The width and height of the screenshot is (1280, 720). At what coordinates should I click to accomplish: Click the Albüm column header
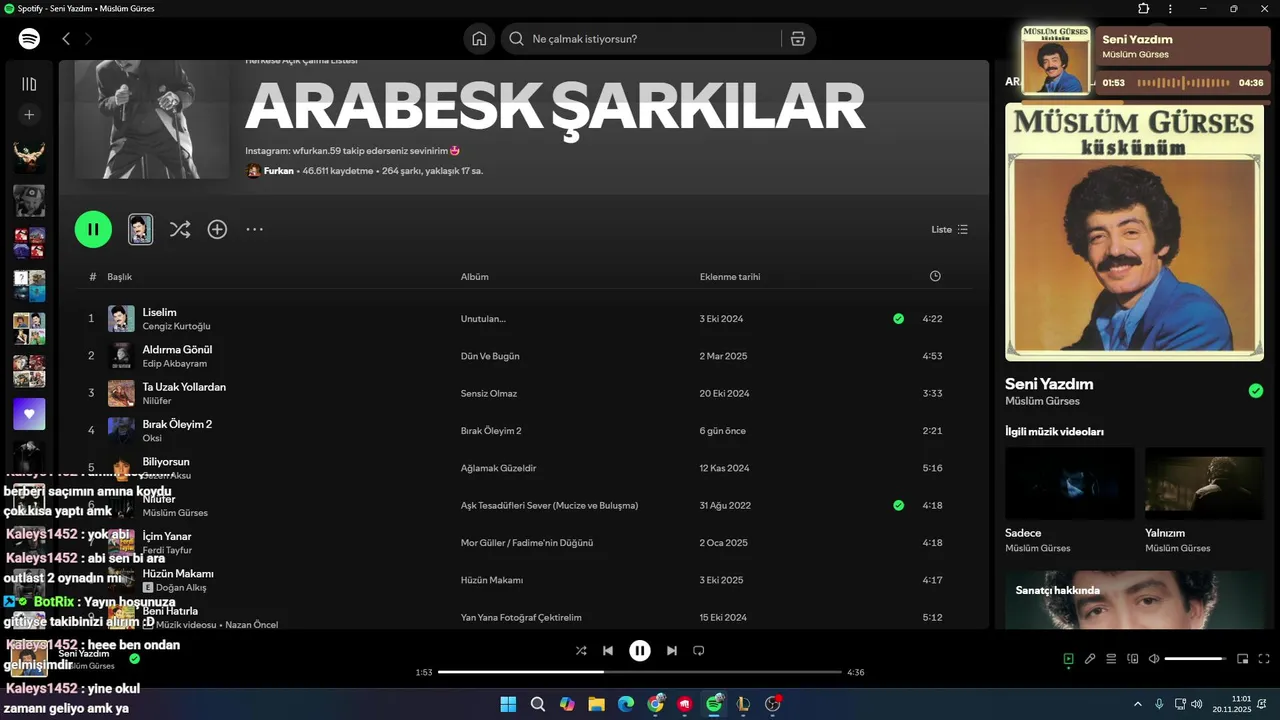point(475,277)
